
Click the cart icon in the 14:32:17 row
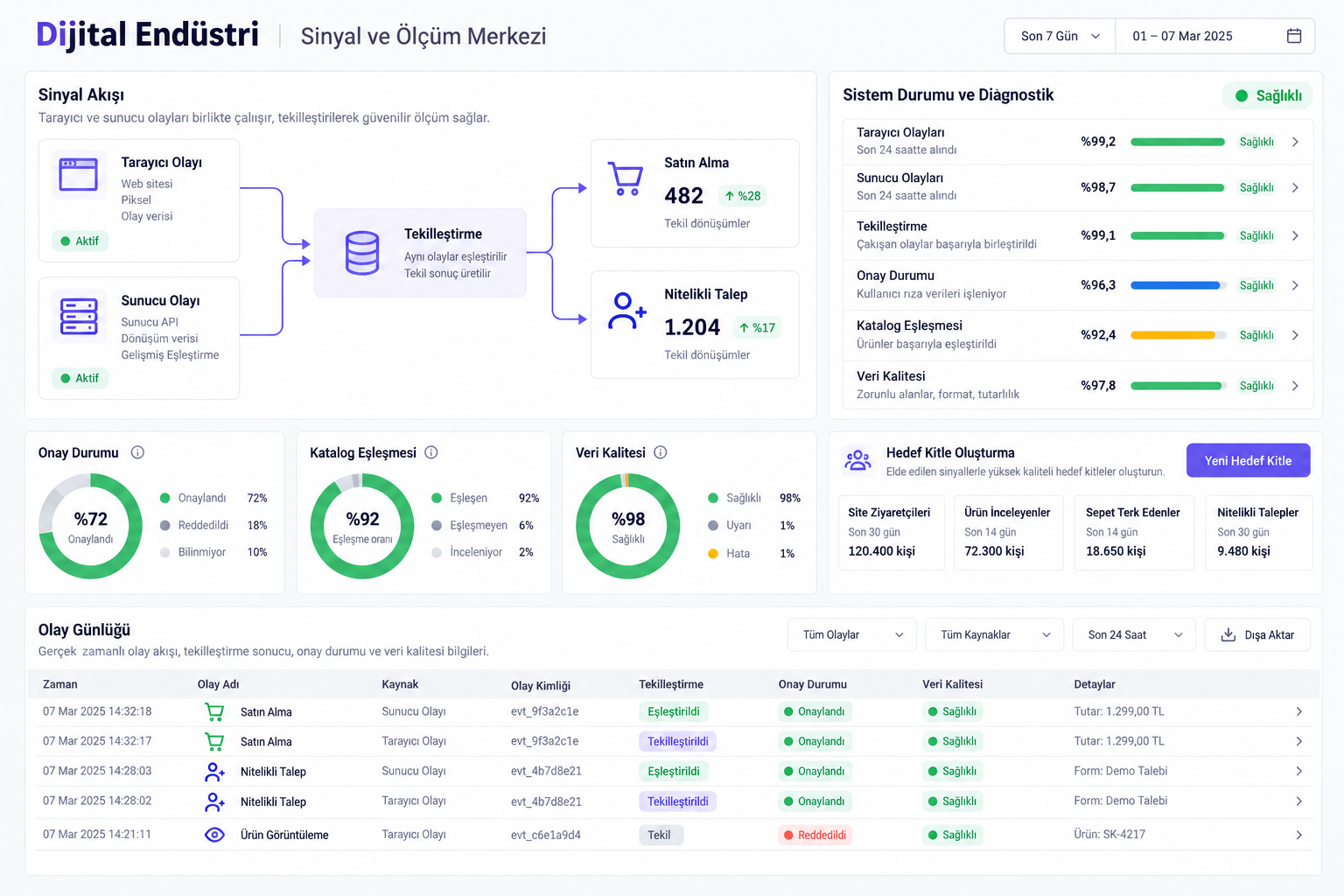pyautogui.click(x=214, y=742)
